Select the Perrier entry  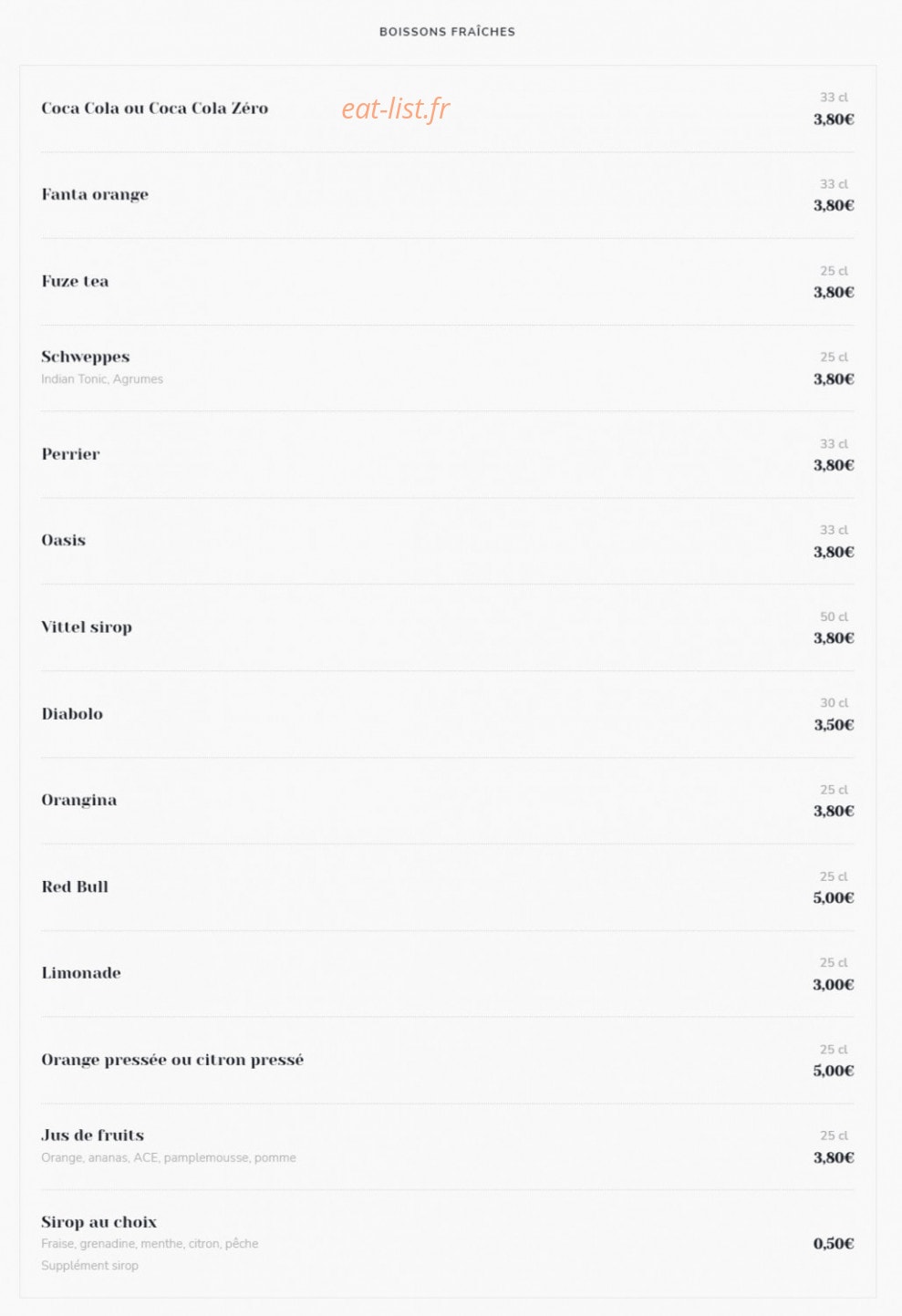click(x=70, y=453)
